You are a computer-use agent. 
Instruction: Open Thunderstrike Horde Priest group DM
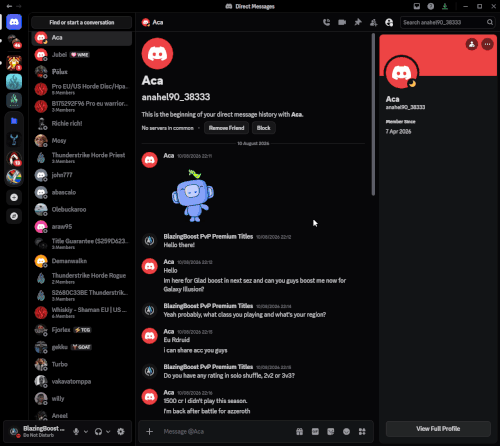coord(82,158)
